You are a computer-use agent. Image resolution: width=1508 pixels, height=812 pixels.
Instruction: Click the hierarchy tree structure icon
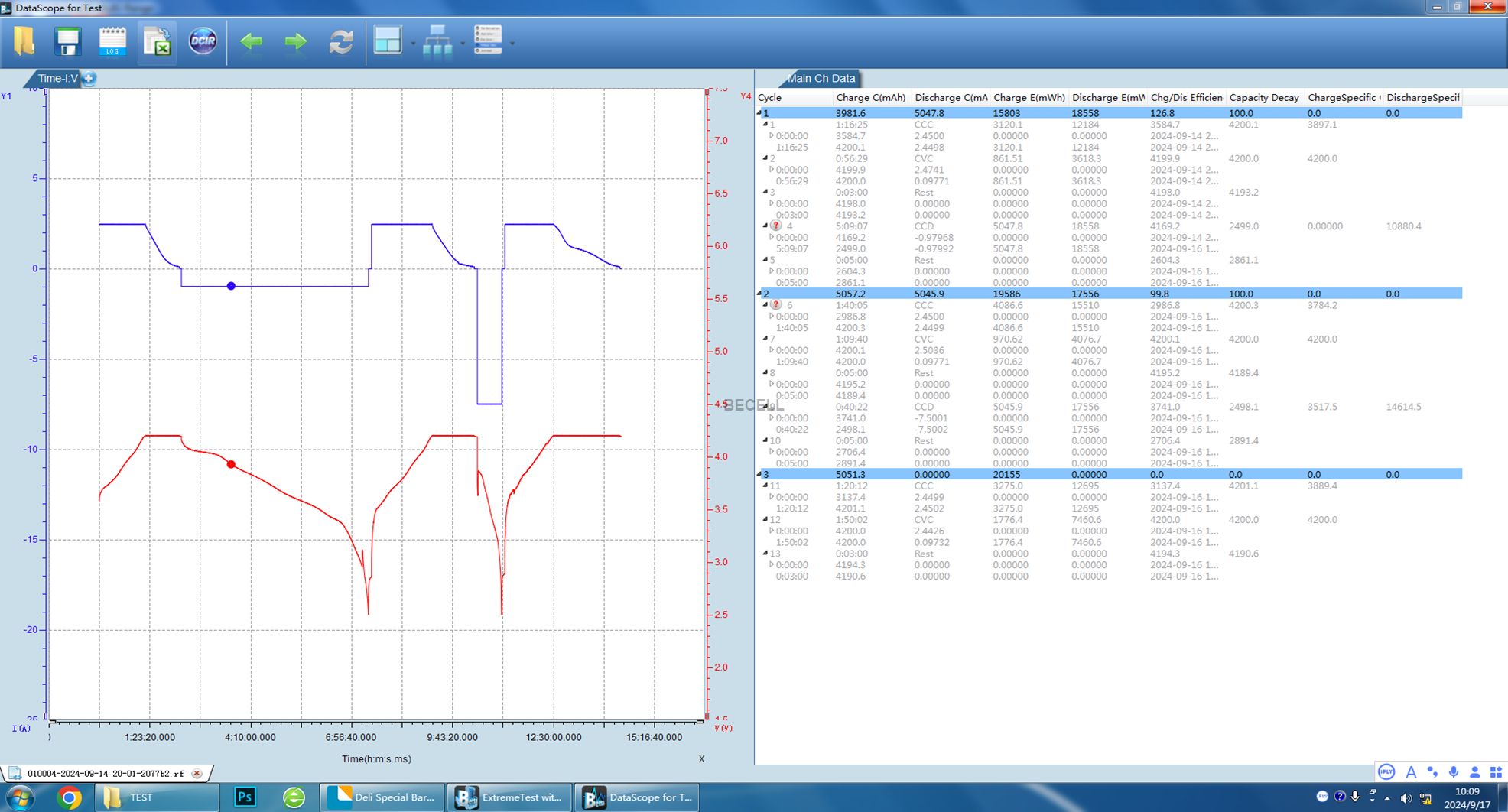coord(437,41)
